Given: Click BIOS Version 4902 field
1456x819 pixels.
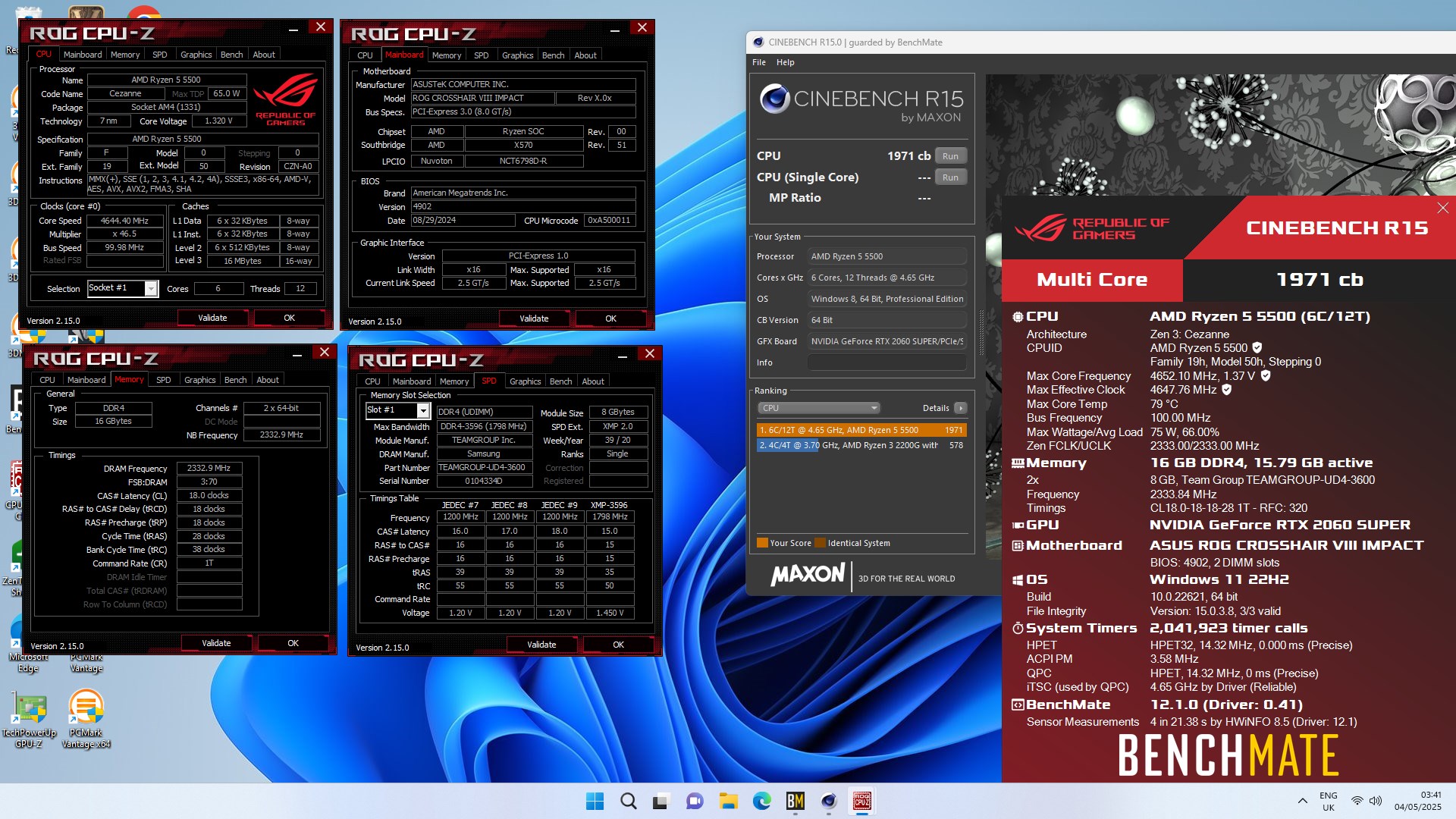Looking at the screenshot, I should (523, 206).
